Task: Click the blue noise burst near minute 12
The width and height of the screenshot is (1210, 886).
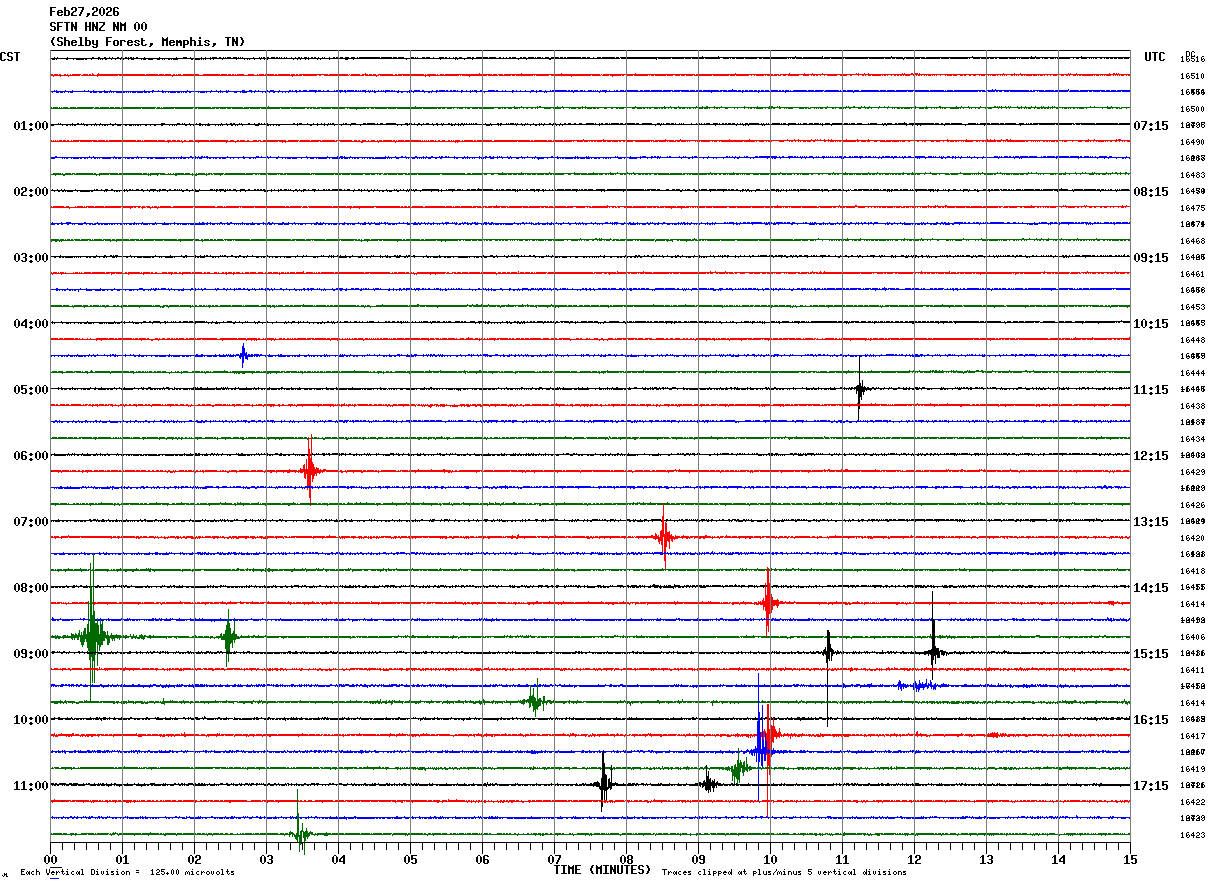Action: (x=917, y=685)
